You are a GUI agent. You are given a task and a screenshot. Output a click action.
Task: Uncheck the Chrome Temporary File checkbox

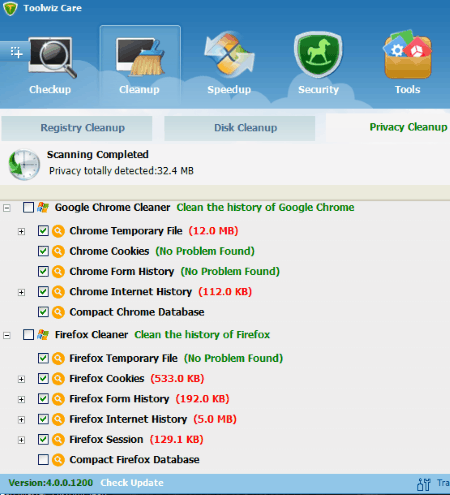pyautogui.click(x=43, y=231)
